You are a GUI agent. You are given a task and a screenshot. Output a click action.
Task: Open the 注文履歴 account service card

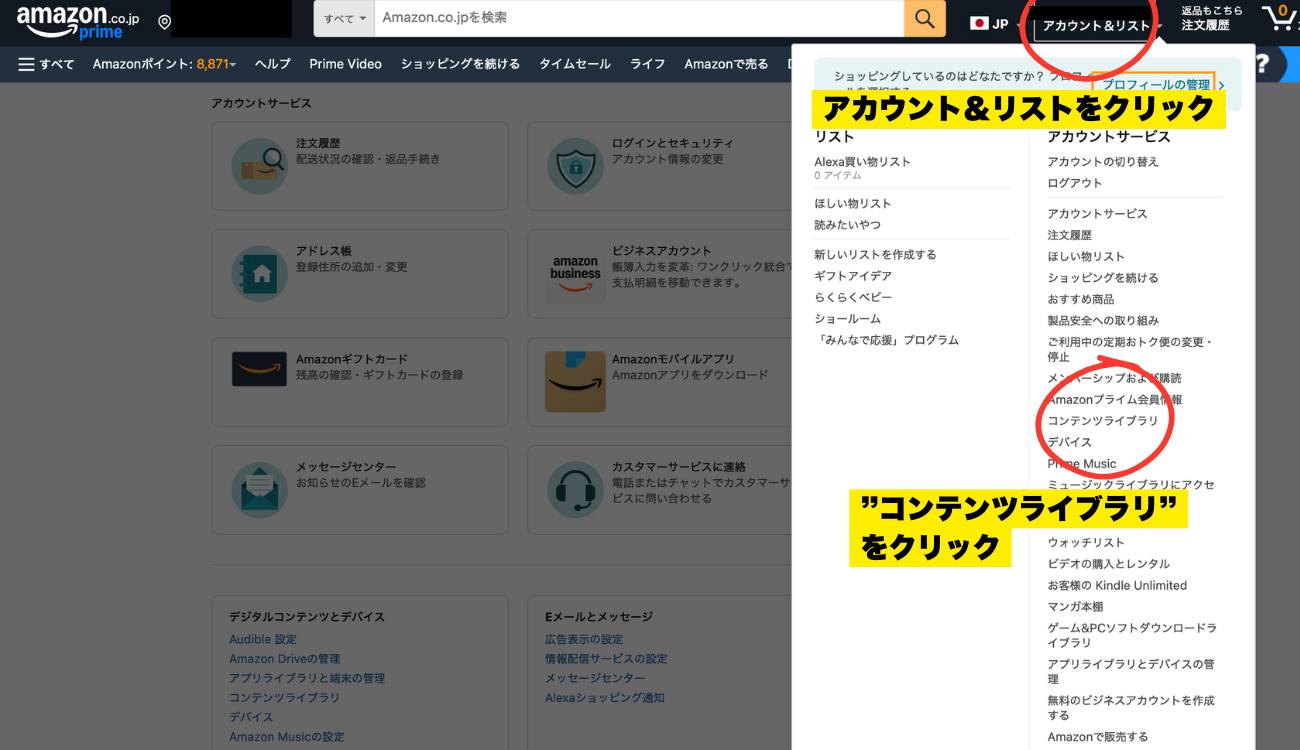(x=359, y=165)
